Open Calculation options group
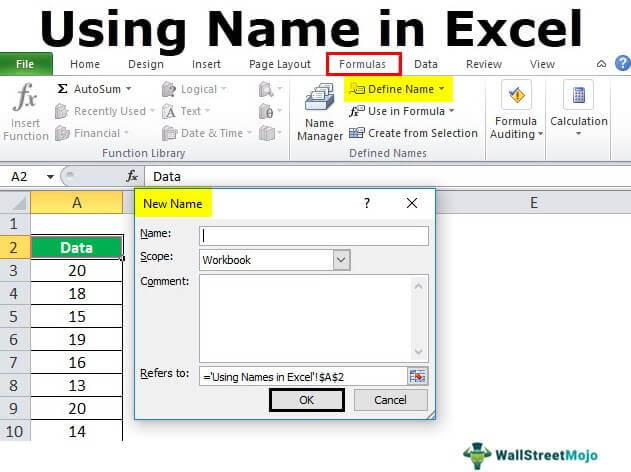This screenshot has width=631, height=472. 579,109
